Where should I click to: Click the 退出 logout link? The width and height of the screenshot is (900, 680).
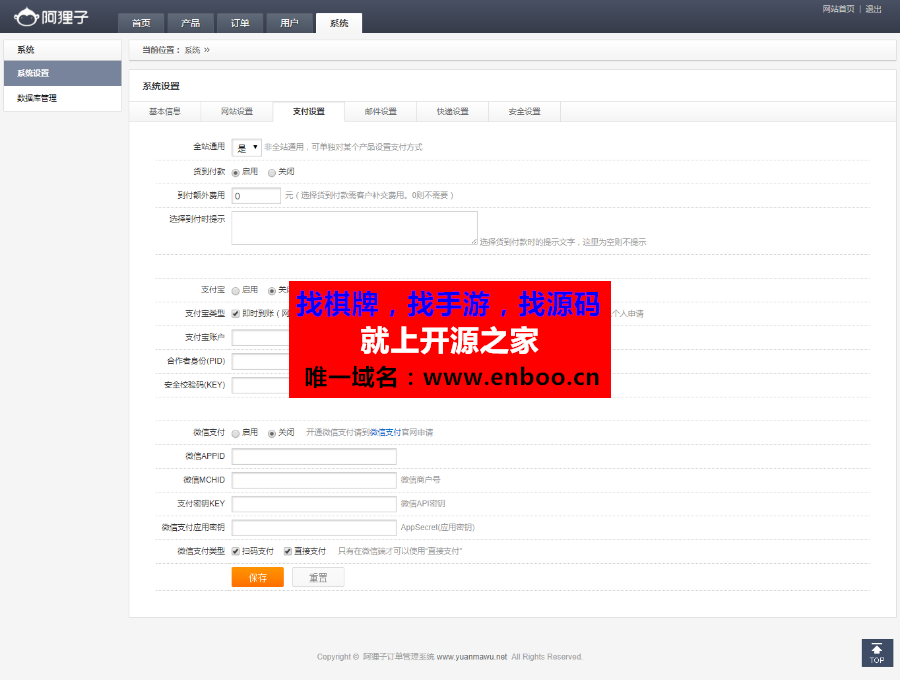[x=873, y=9]
